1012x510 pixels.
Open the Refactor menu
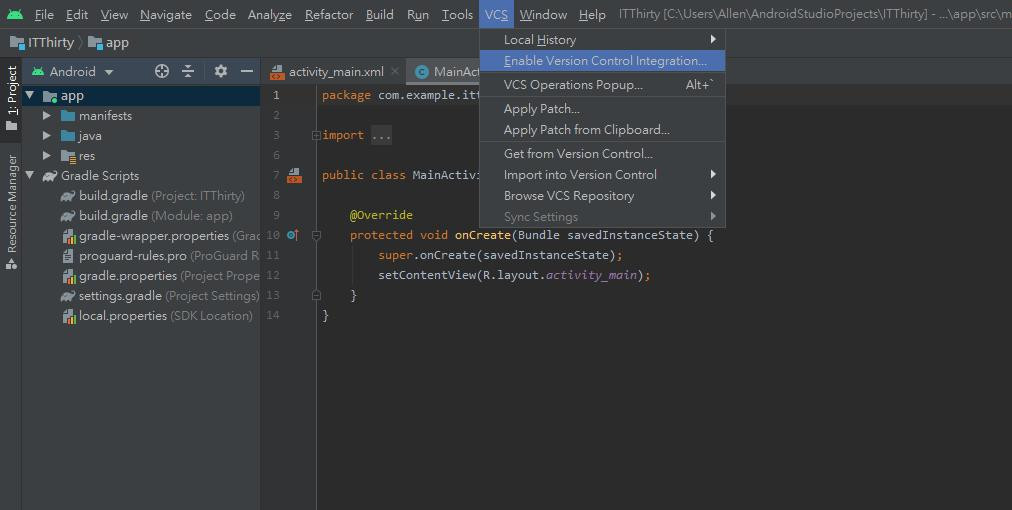tap(329, 14)
